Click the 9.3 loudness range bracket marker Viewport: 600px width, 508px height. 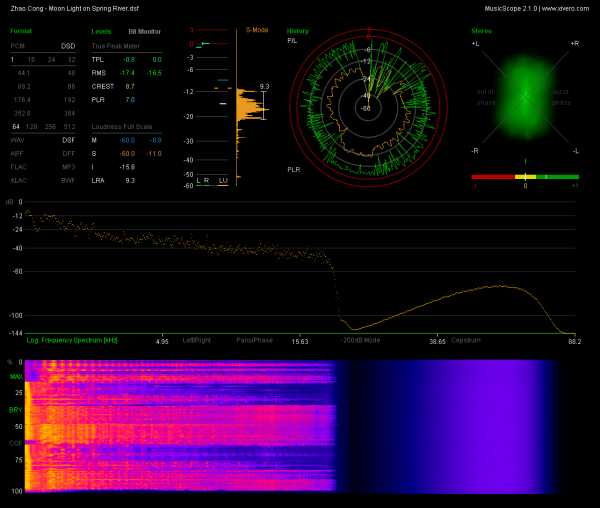pos(265,101)
